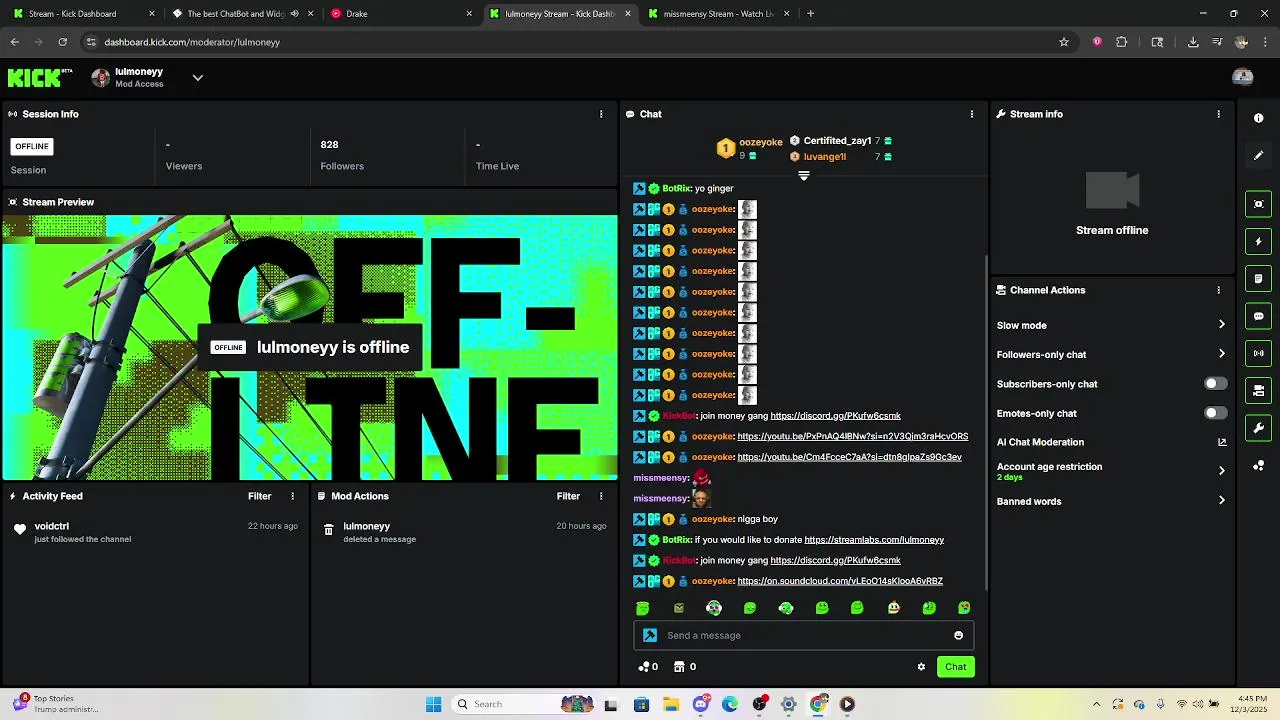Click voidctrl username in Activity Feed
1280x720 pixels.
[52, 526]
